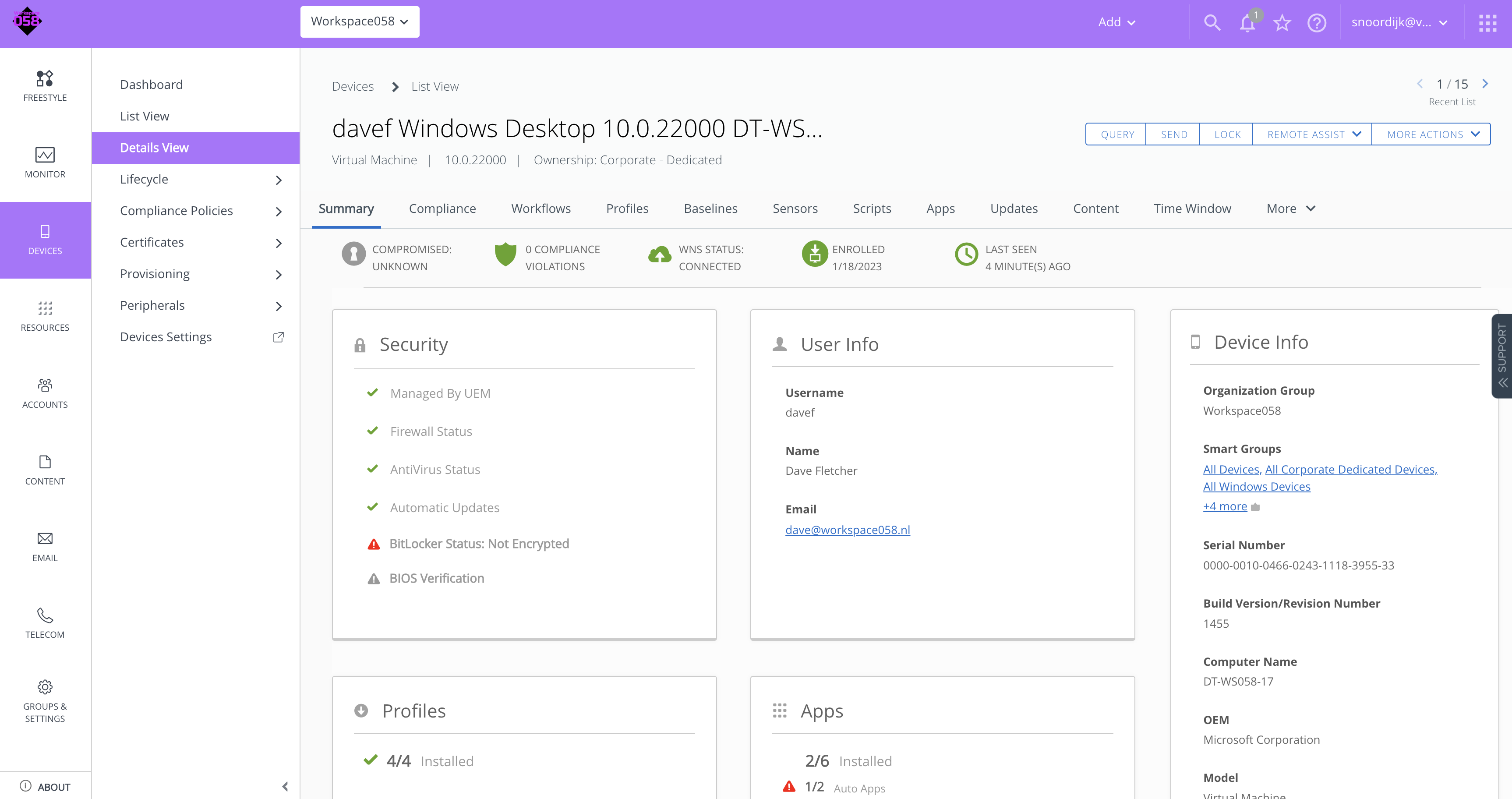Open the More Actions dropdown

click(1431, 134)
